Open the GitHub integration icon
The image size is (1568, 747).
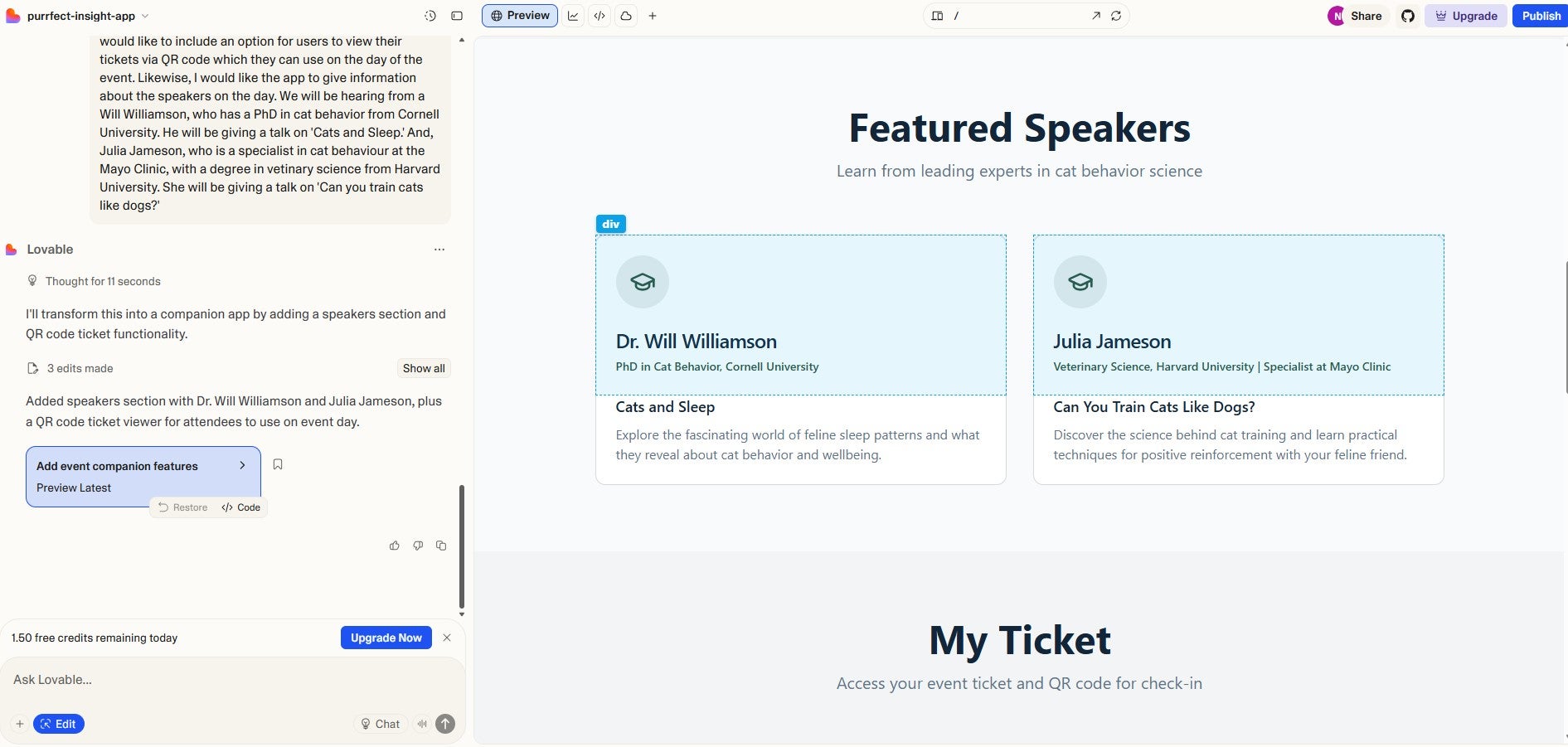pyautogui.click(x=1407, y=16)
